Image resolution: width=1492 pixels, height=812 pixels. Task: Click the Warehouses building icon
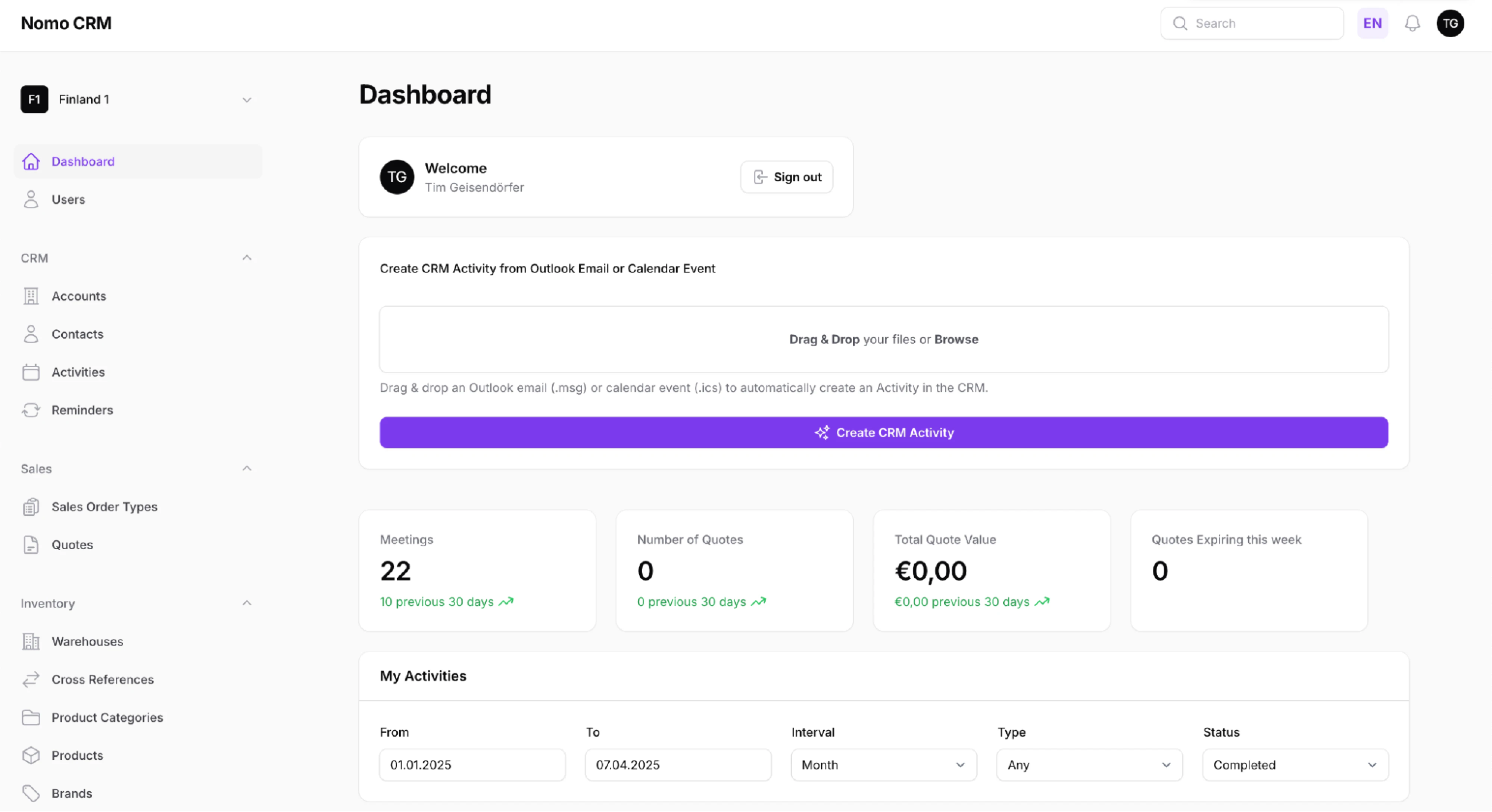click(31, 641)
